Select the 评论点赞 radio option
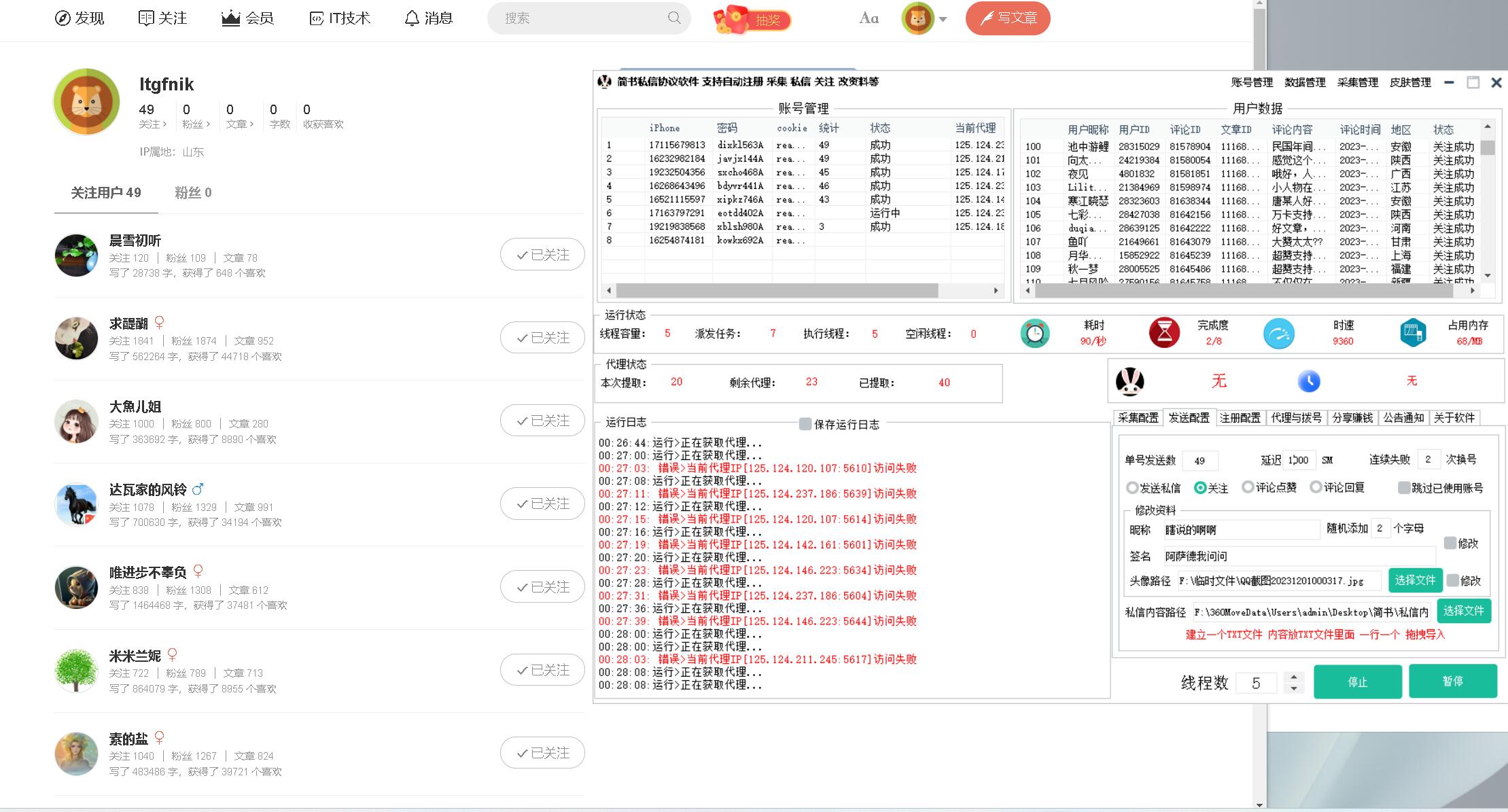This screenshot has height=812, width=1508. (1248, 487)
